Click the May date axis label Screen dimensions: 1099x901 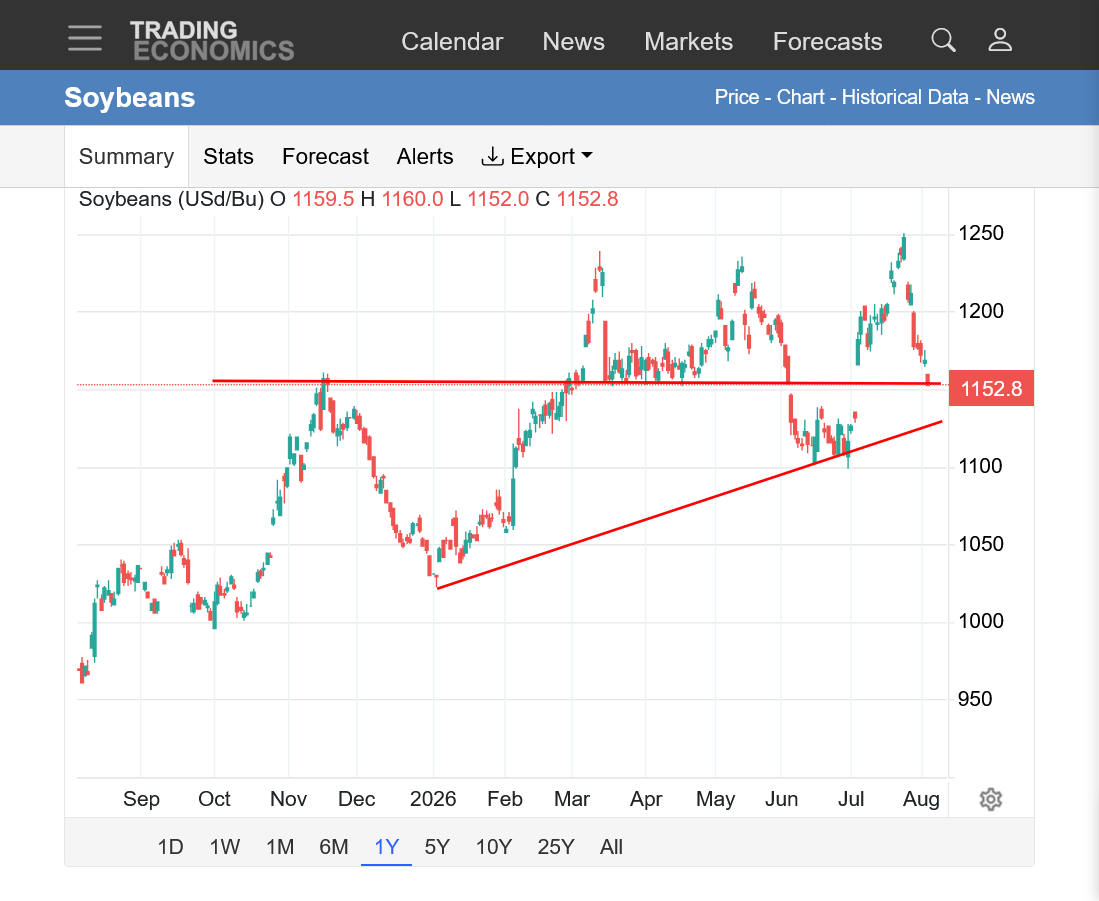click(x=715, y=799)
